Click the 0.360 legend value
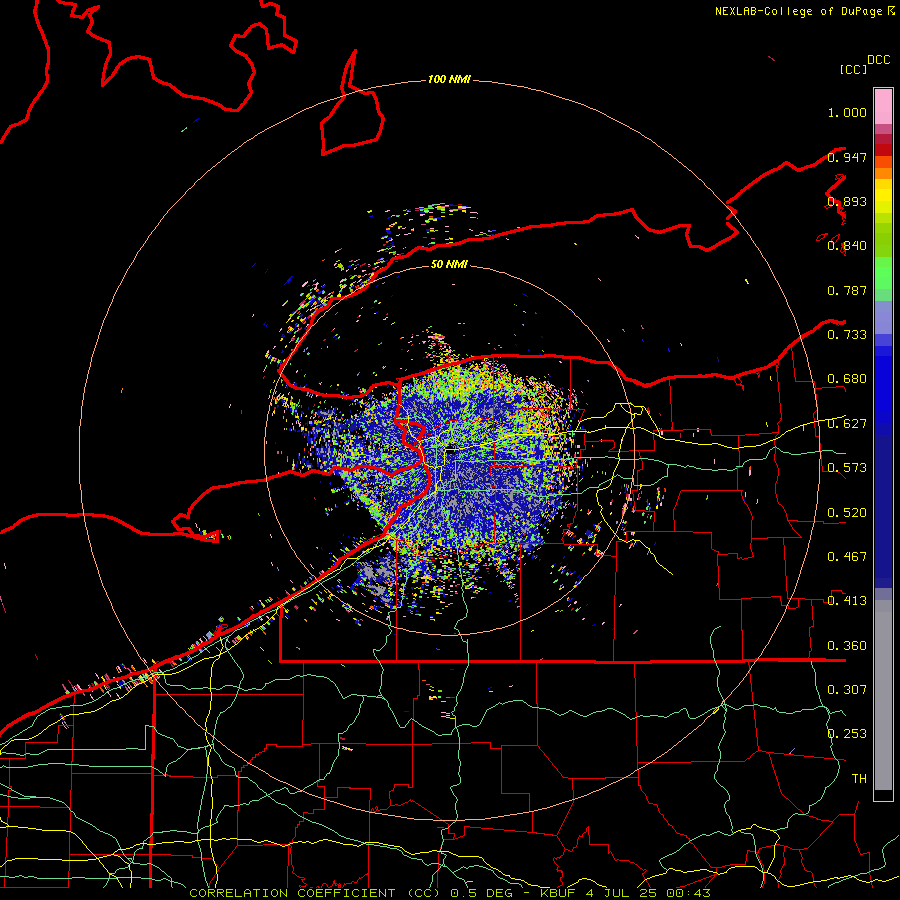 coord(847,646)
